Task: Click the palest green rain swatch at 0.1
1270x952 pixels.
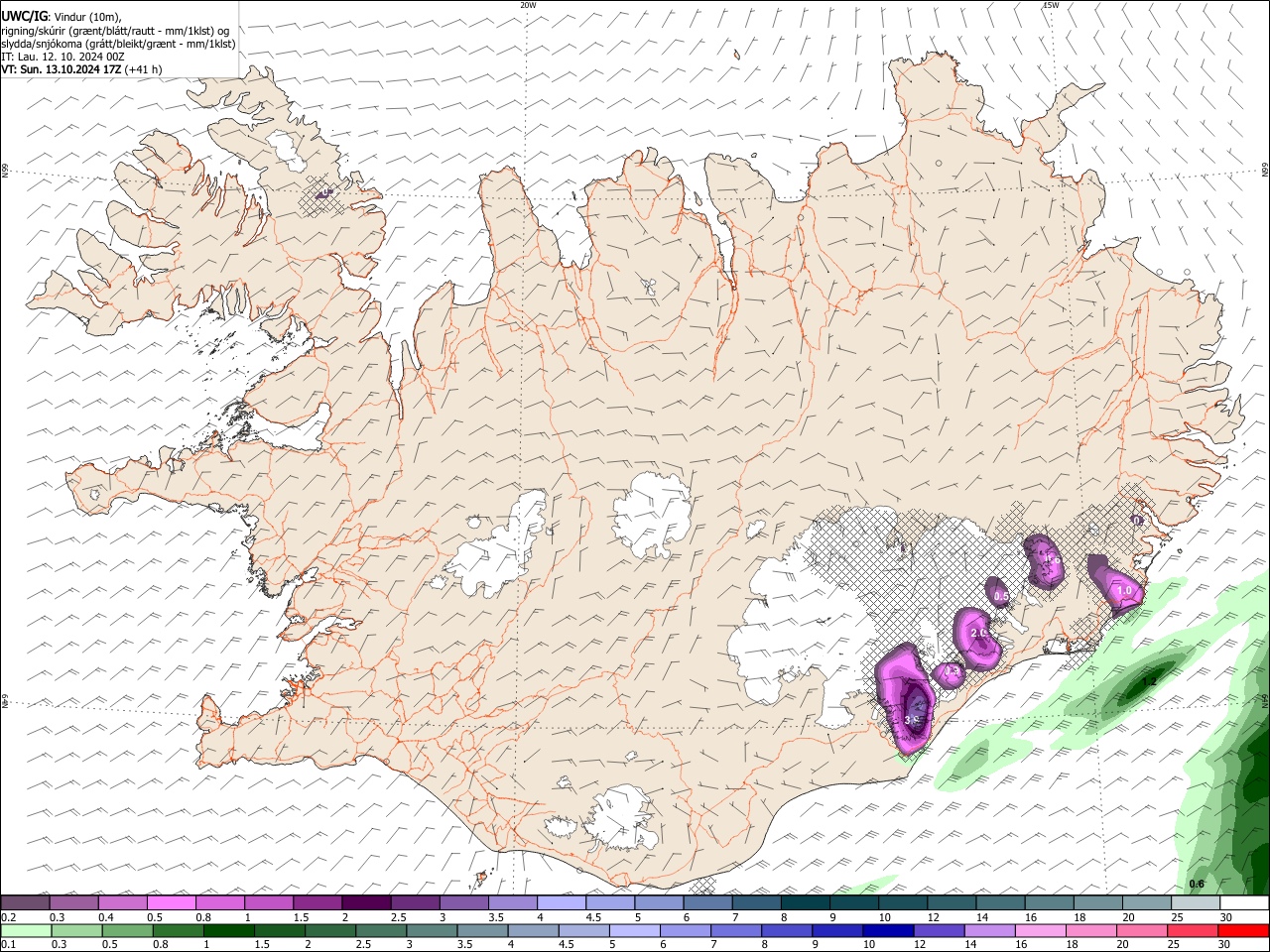Action: (26, 930)
